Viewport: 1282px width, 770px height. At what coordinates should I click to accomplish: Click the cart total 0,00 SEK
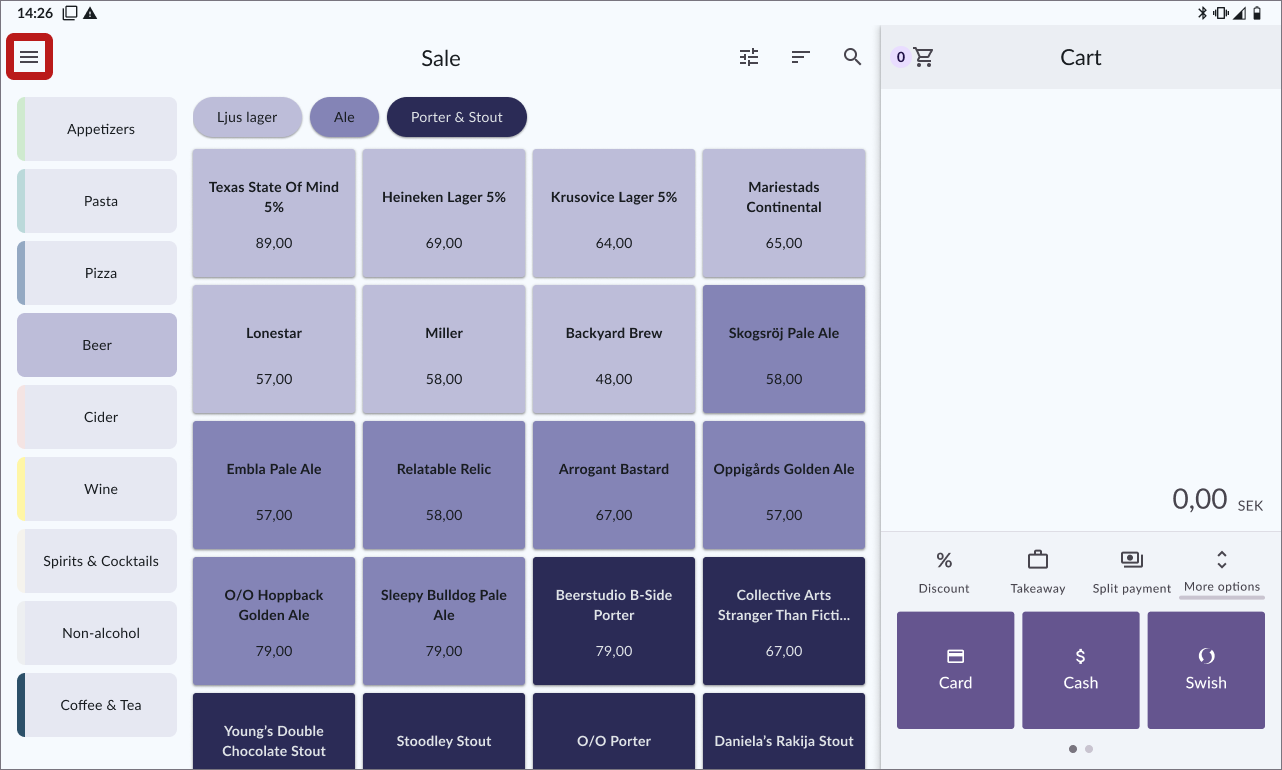pyautogui.click(x=1217, y=499)
